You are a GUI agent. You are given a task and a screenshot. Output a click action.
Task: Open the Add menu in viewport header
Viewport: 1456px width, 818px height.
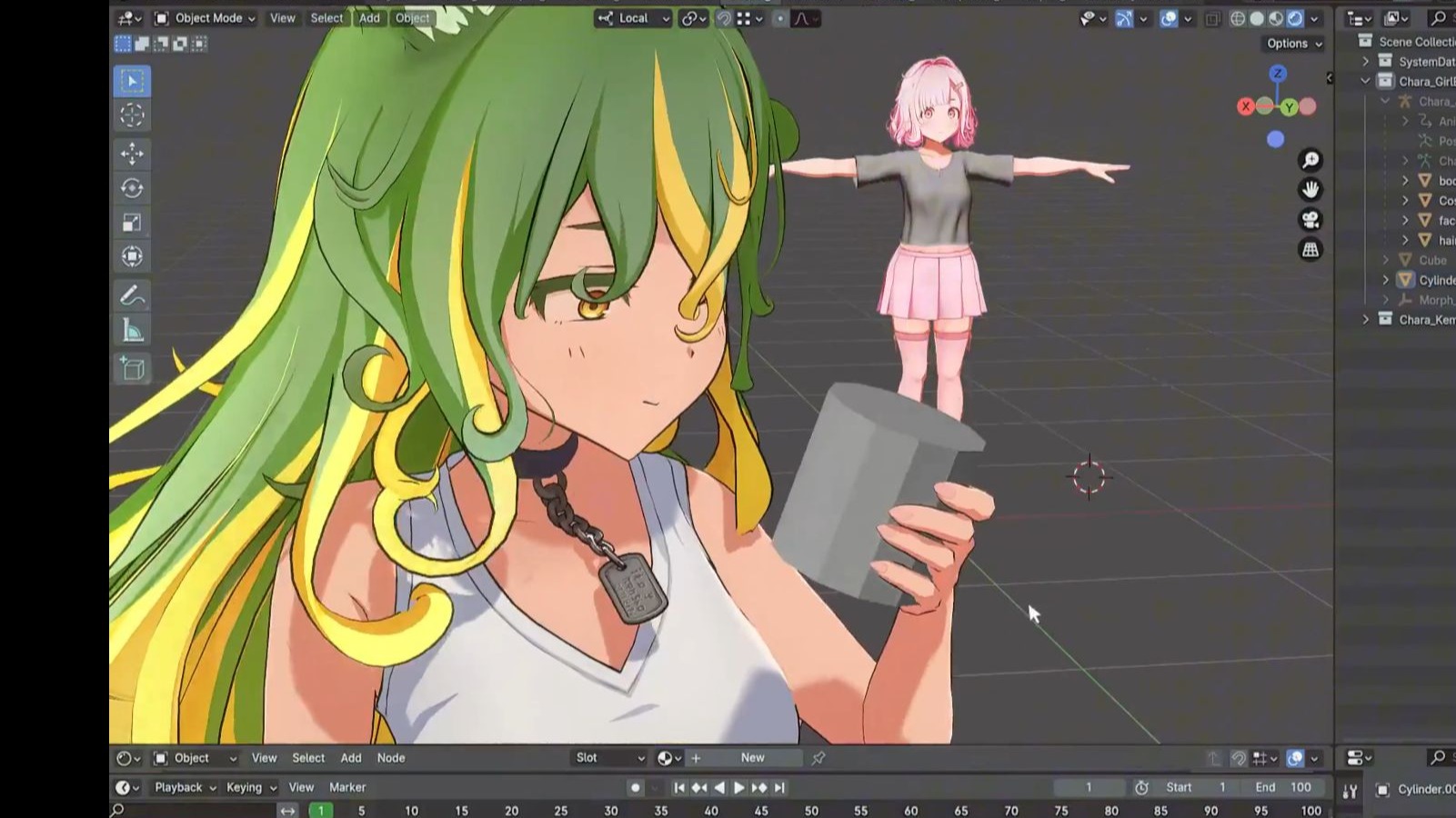[x=369, y=18]
